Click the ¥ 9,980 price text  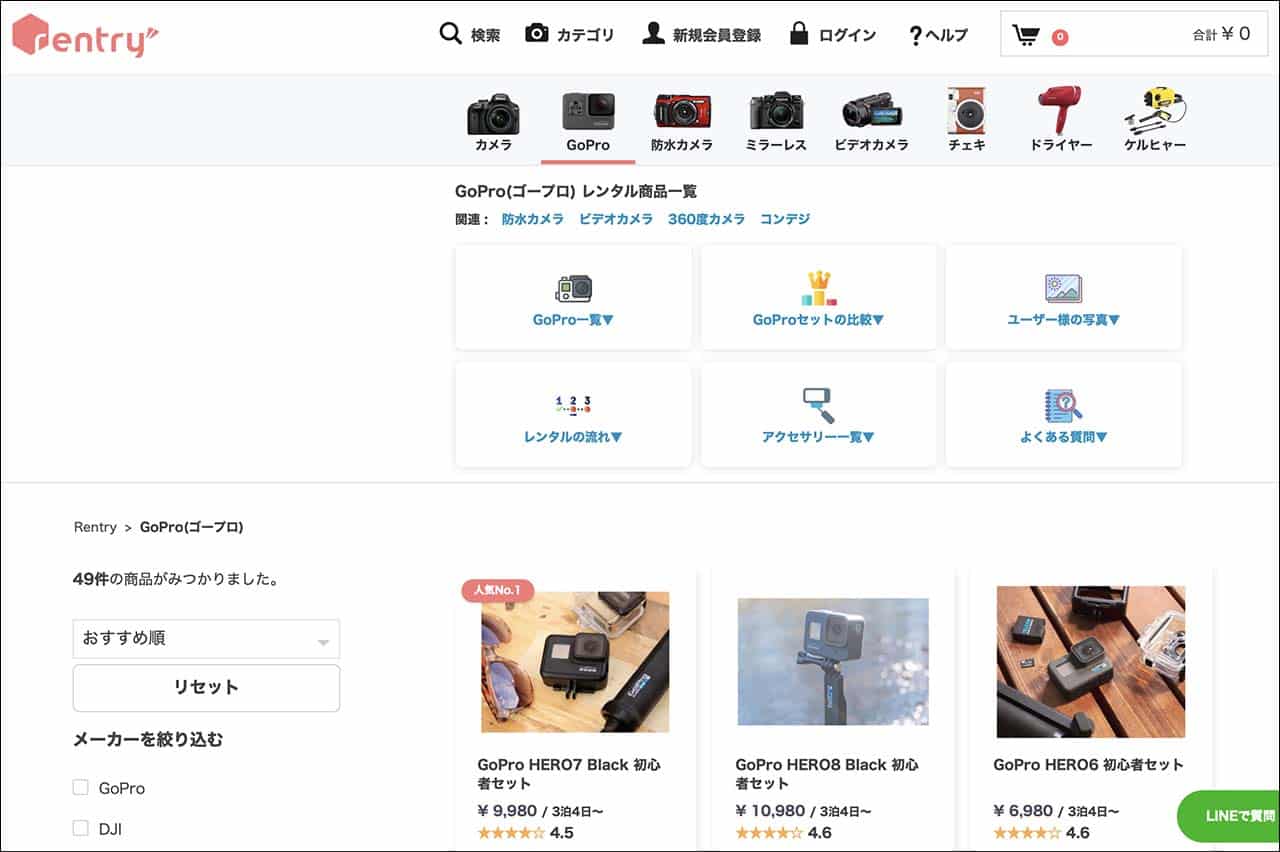tap(507, 810)
